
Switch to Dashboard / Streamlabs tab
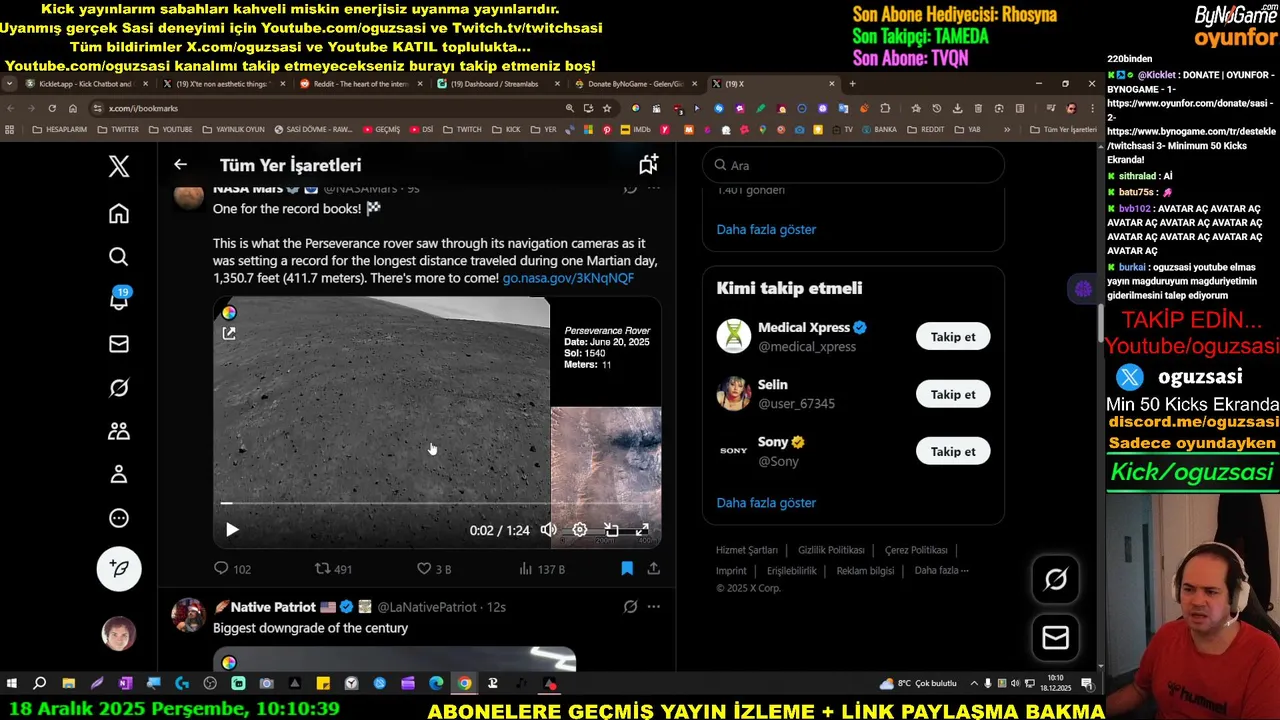(x=499, y=84)
